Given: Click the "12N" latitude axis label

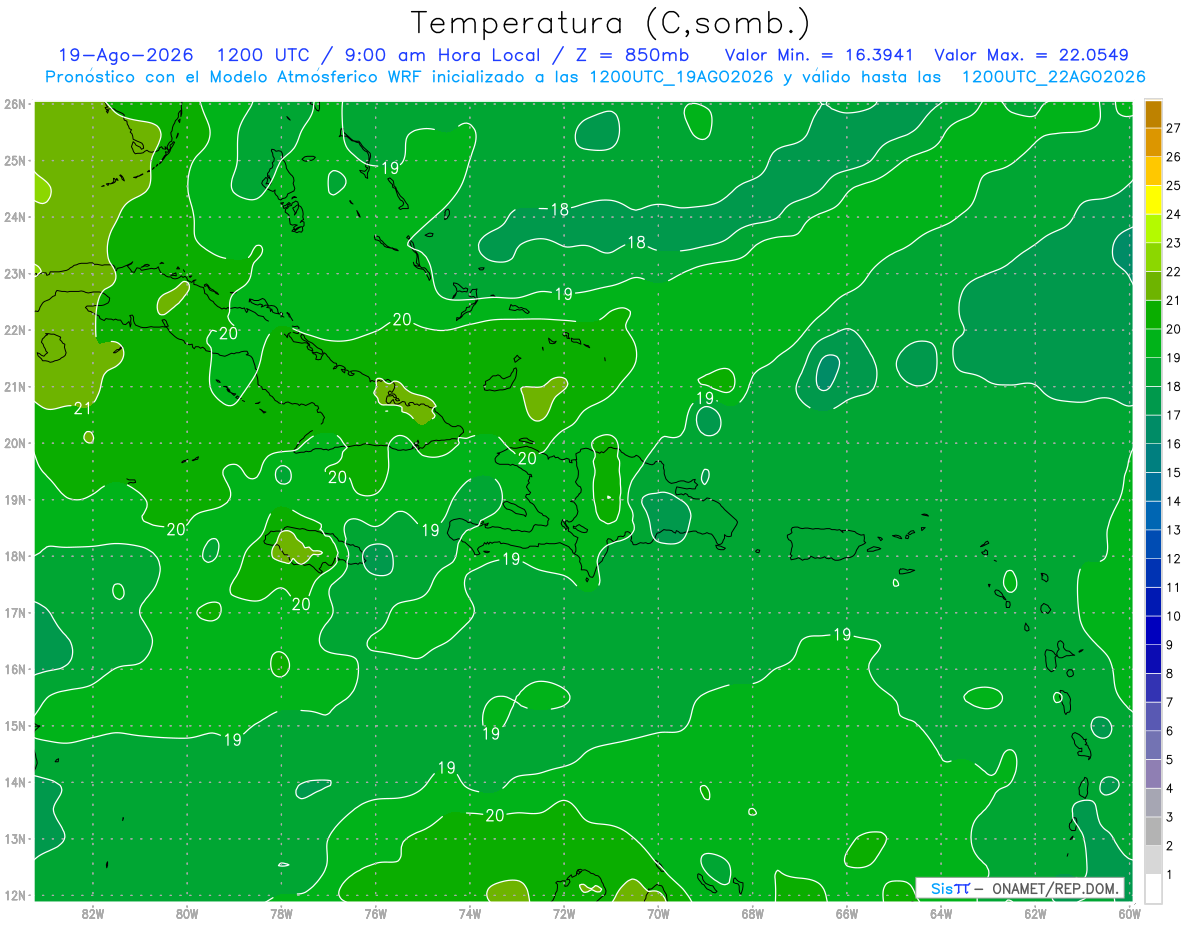Looking at the screenshot, I should coord(14,894).
